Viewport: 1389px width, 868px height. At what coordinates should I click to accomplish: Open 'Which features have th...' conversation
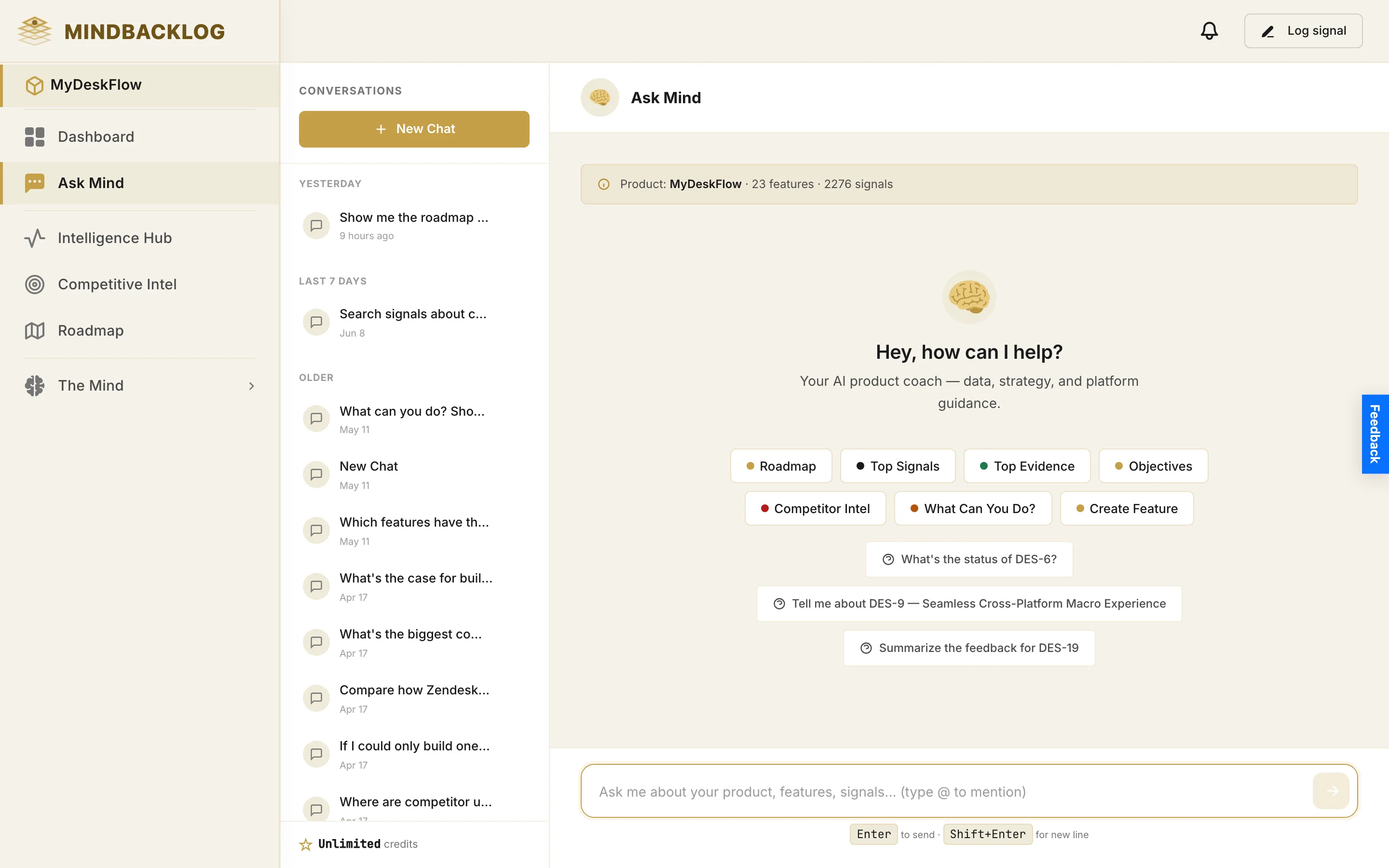pos(414,530)
